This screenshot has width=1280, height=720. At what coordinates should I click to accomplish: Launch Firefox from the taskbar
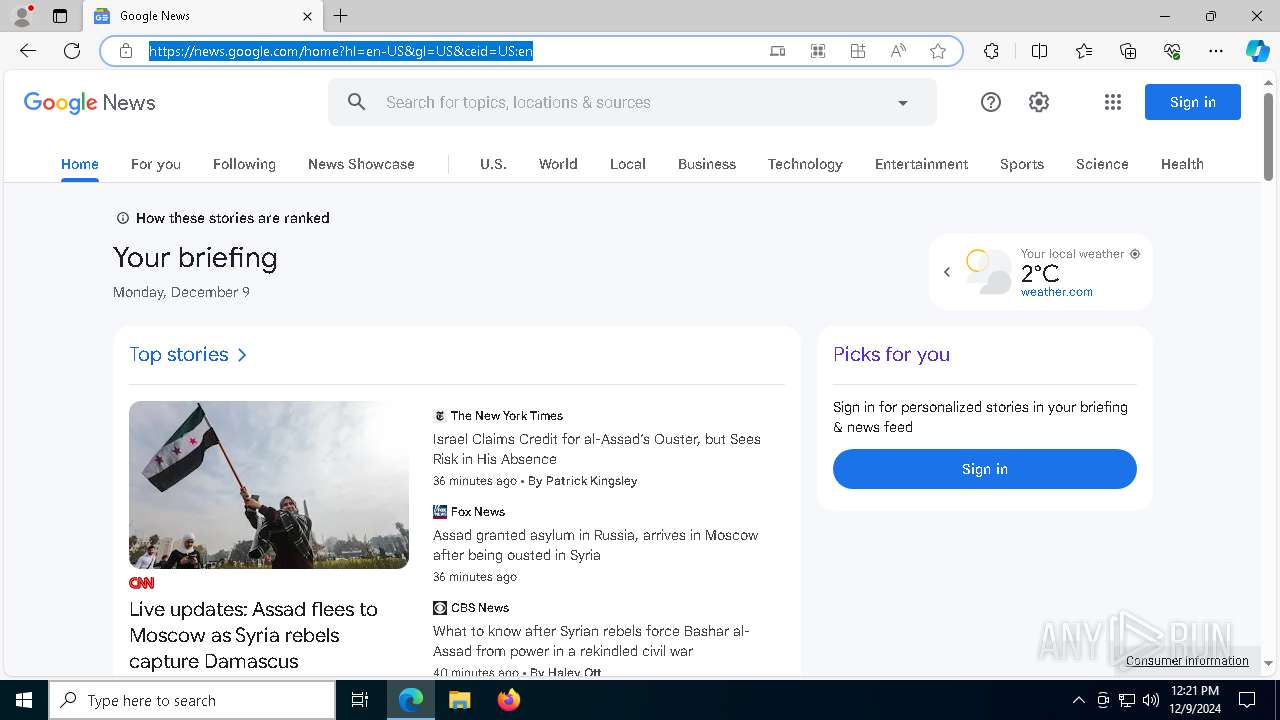coord(509,700)
